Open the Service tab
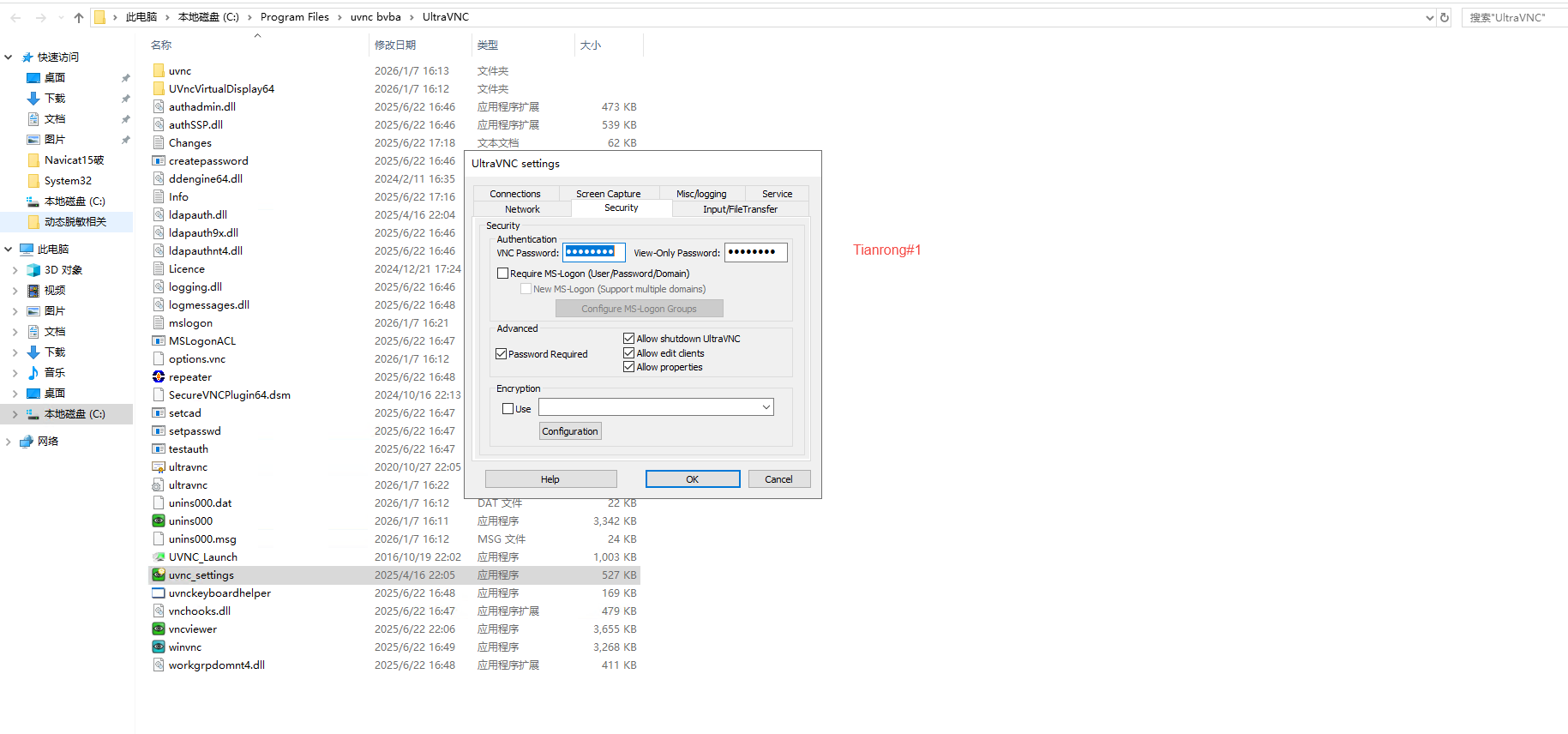The image size is (1568, 734). point(777,194)
